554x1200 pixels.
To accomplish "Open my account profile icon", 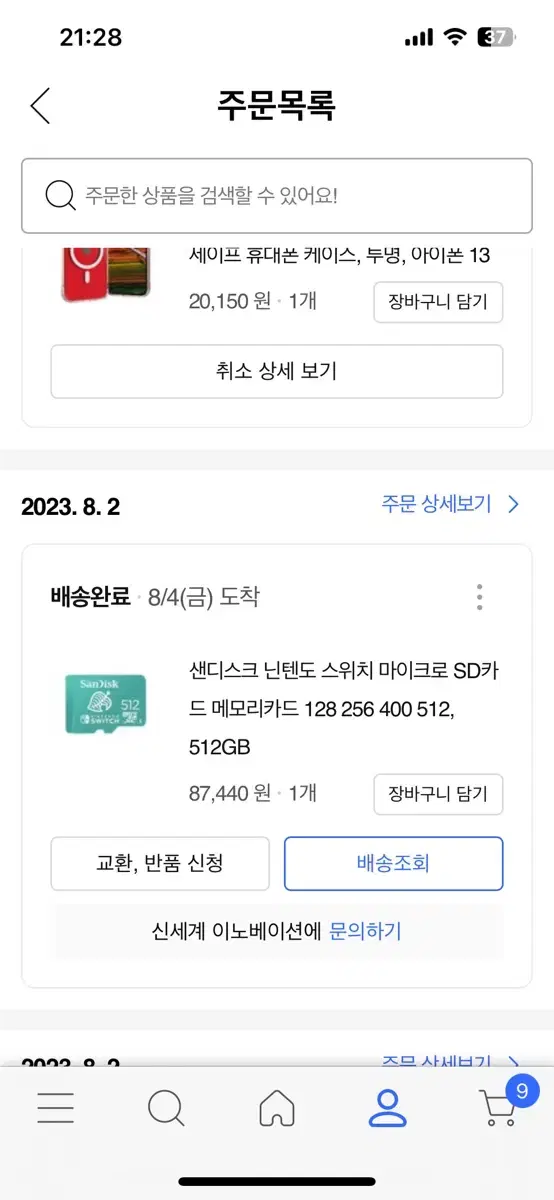I will [x=387, y=1108].
